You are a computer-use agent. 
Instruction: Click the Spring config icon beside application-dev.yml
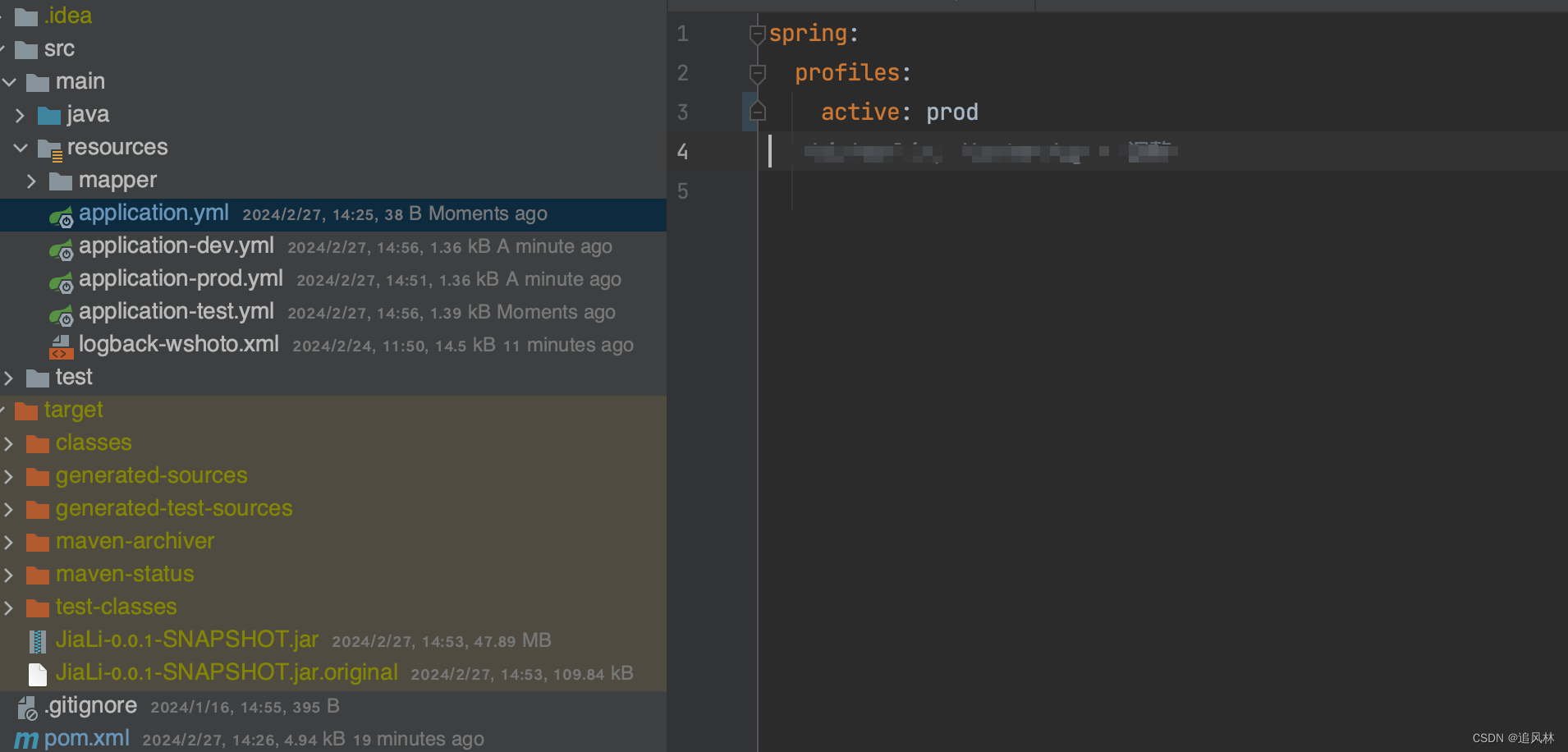click(x=61, y=248)
